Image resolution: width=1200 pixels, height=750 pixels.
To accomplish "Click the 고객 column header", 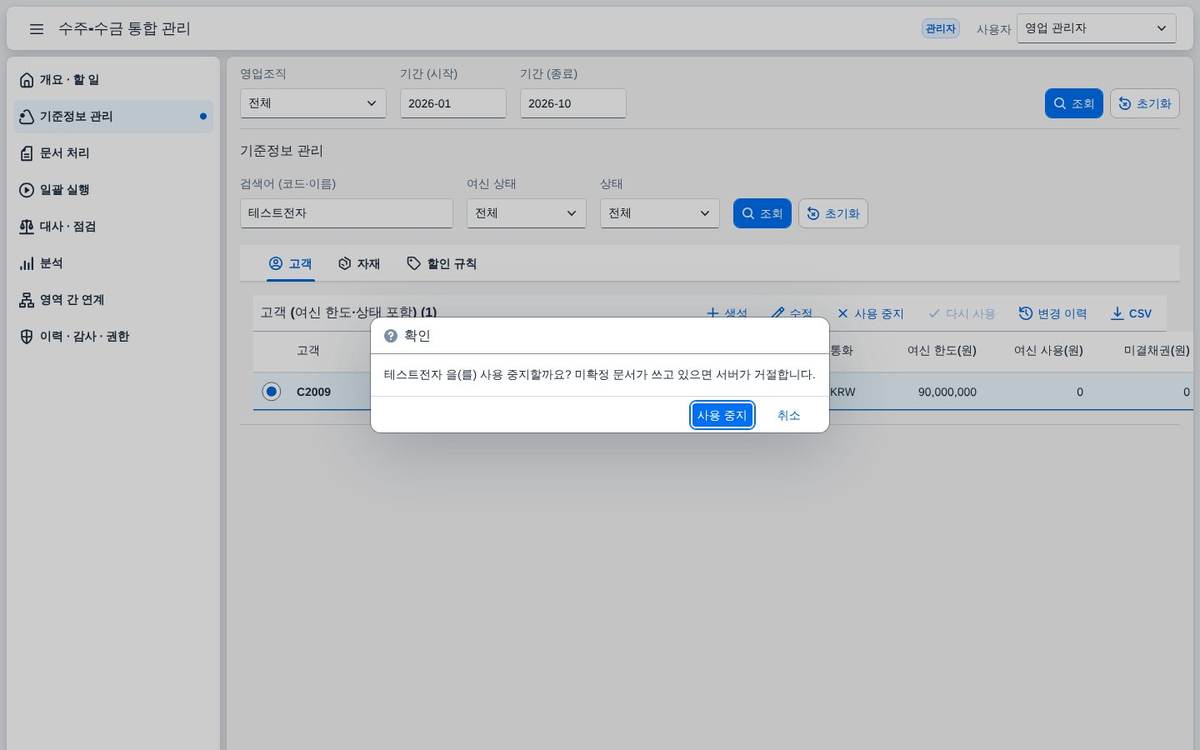I will pos(308,351).
